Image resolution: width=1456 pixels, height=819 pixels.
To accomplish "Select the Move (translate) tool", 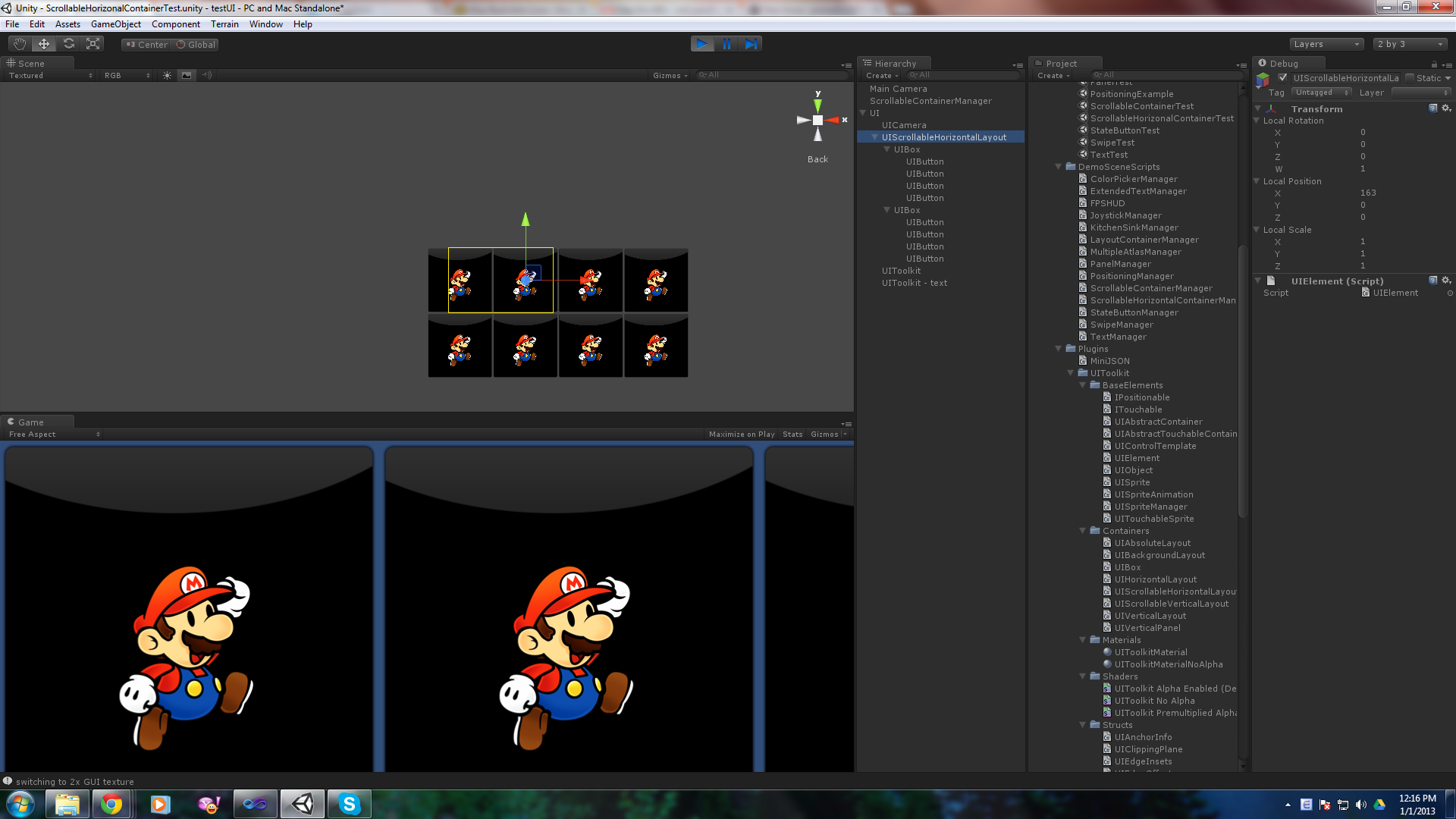I will pyautogui.click(x=44, y=44).
